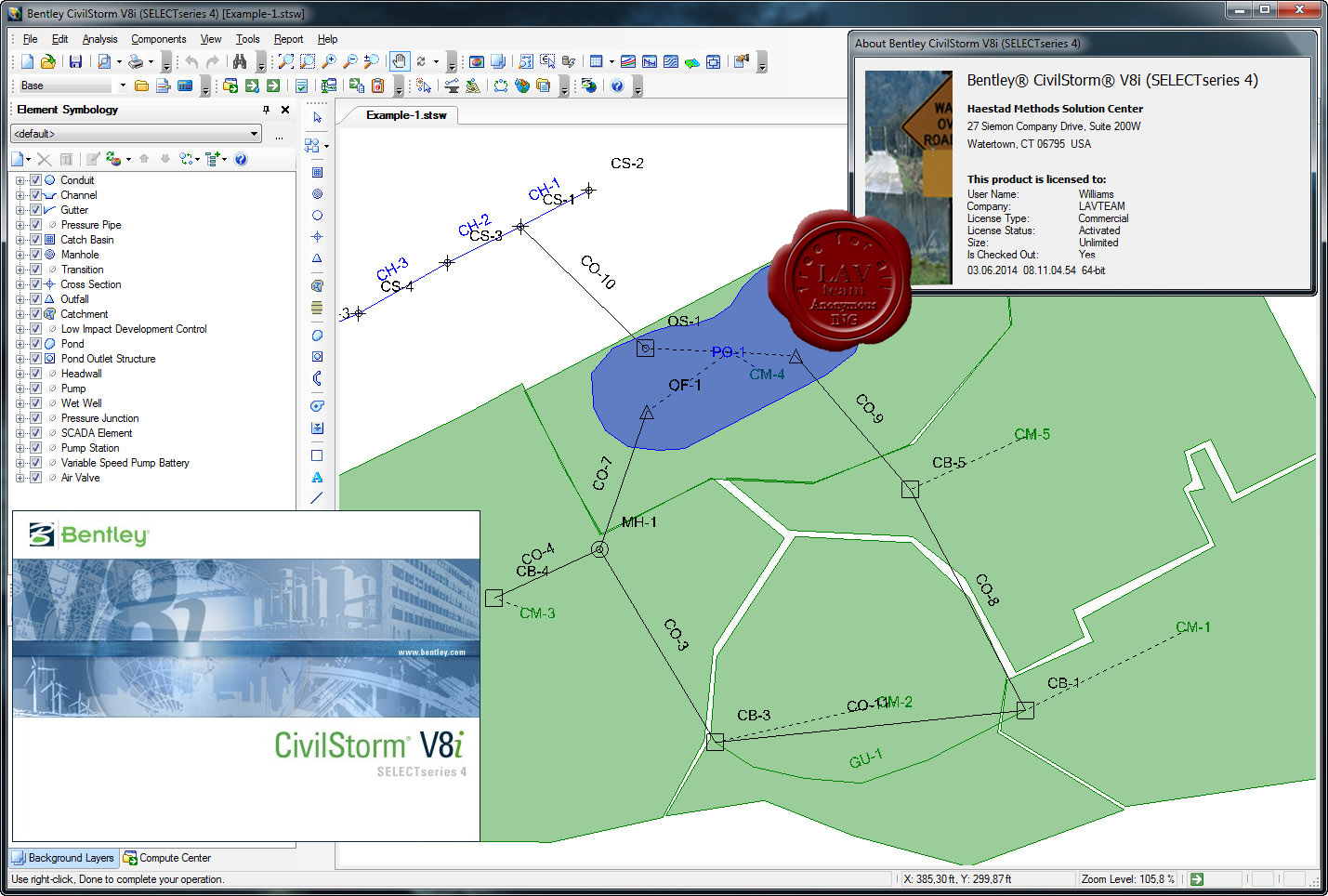Click the Line drawing tool in layout toolbar
1328x896 pixels.
pyautogui.click(x=317, y=498)
